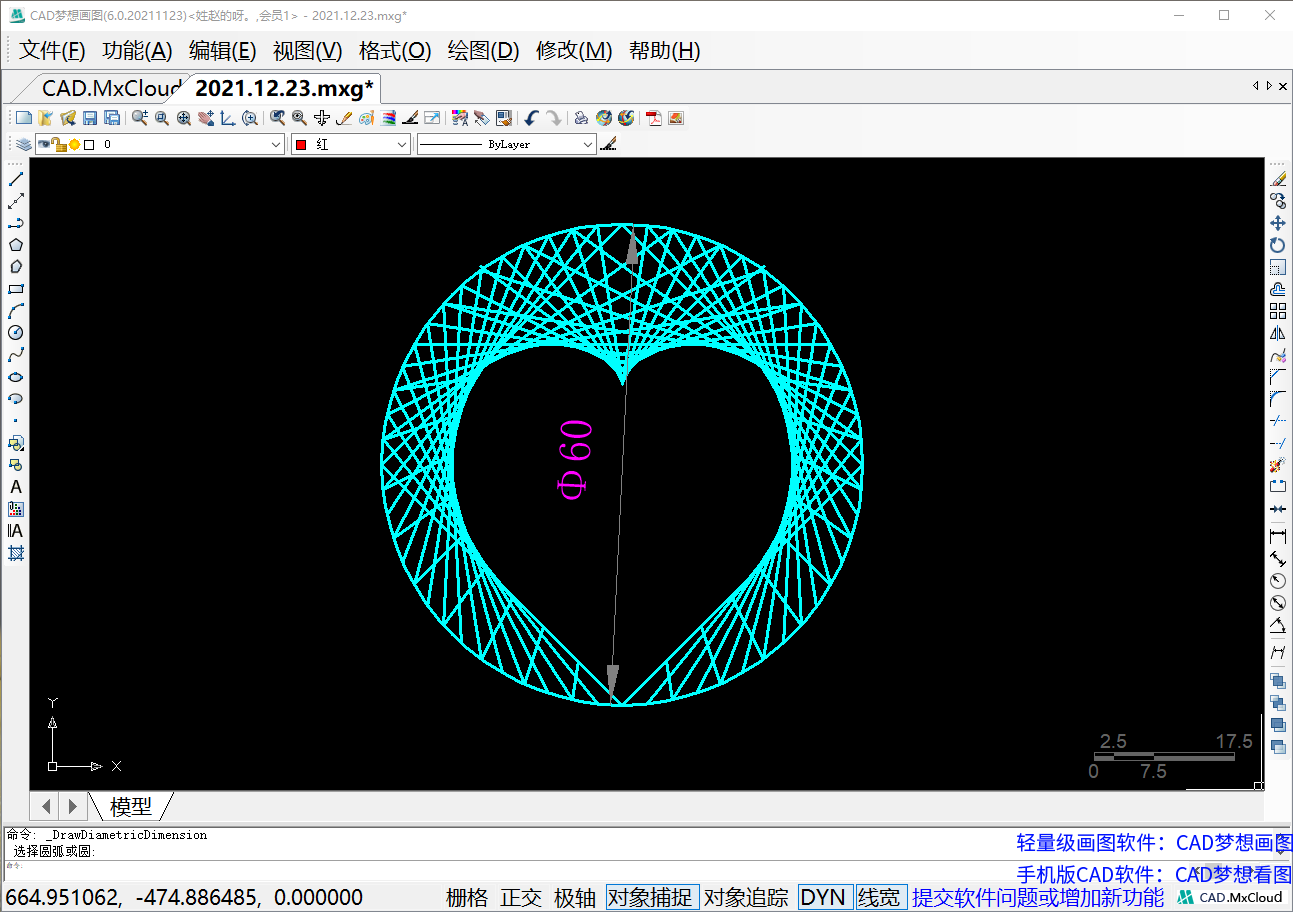Select the Array tool
The width and height of the screenshot is (1293, 912).
(x=1278, y=311)
